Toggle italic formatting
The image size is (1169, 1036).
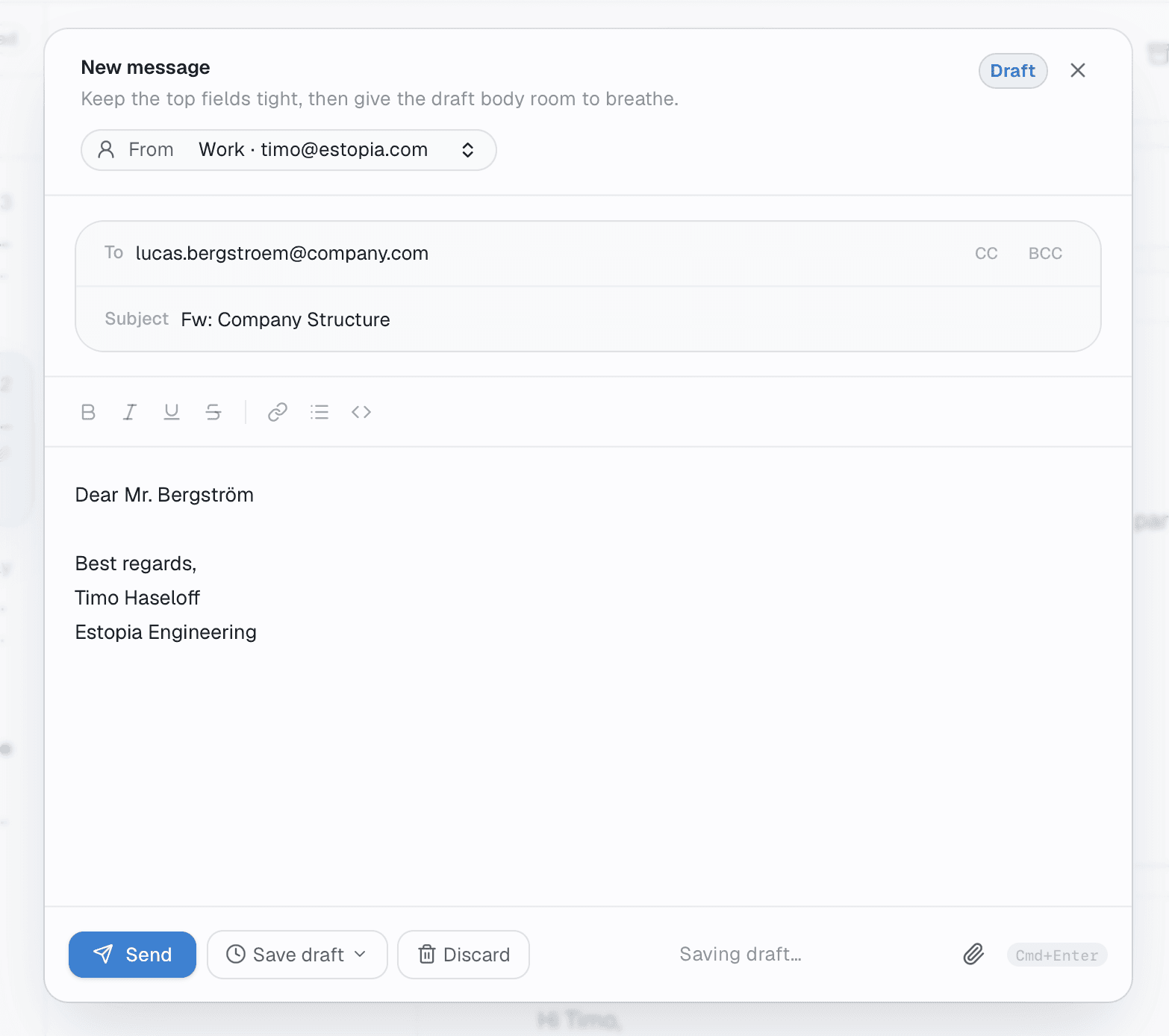130,412
